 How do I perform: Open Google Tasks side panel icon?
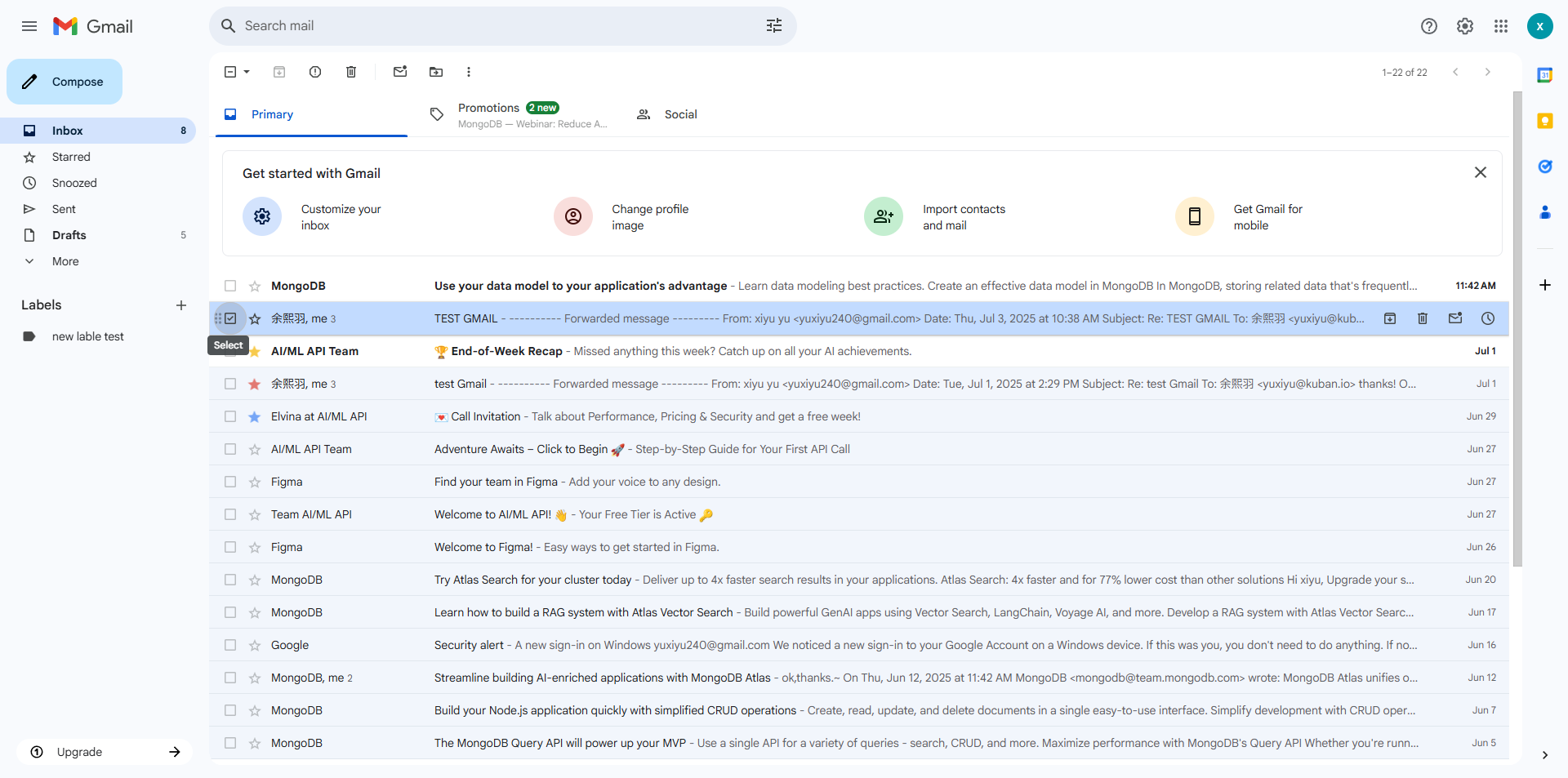(x=1545, y=167)
